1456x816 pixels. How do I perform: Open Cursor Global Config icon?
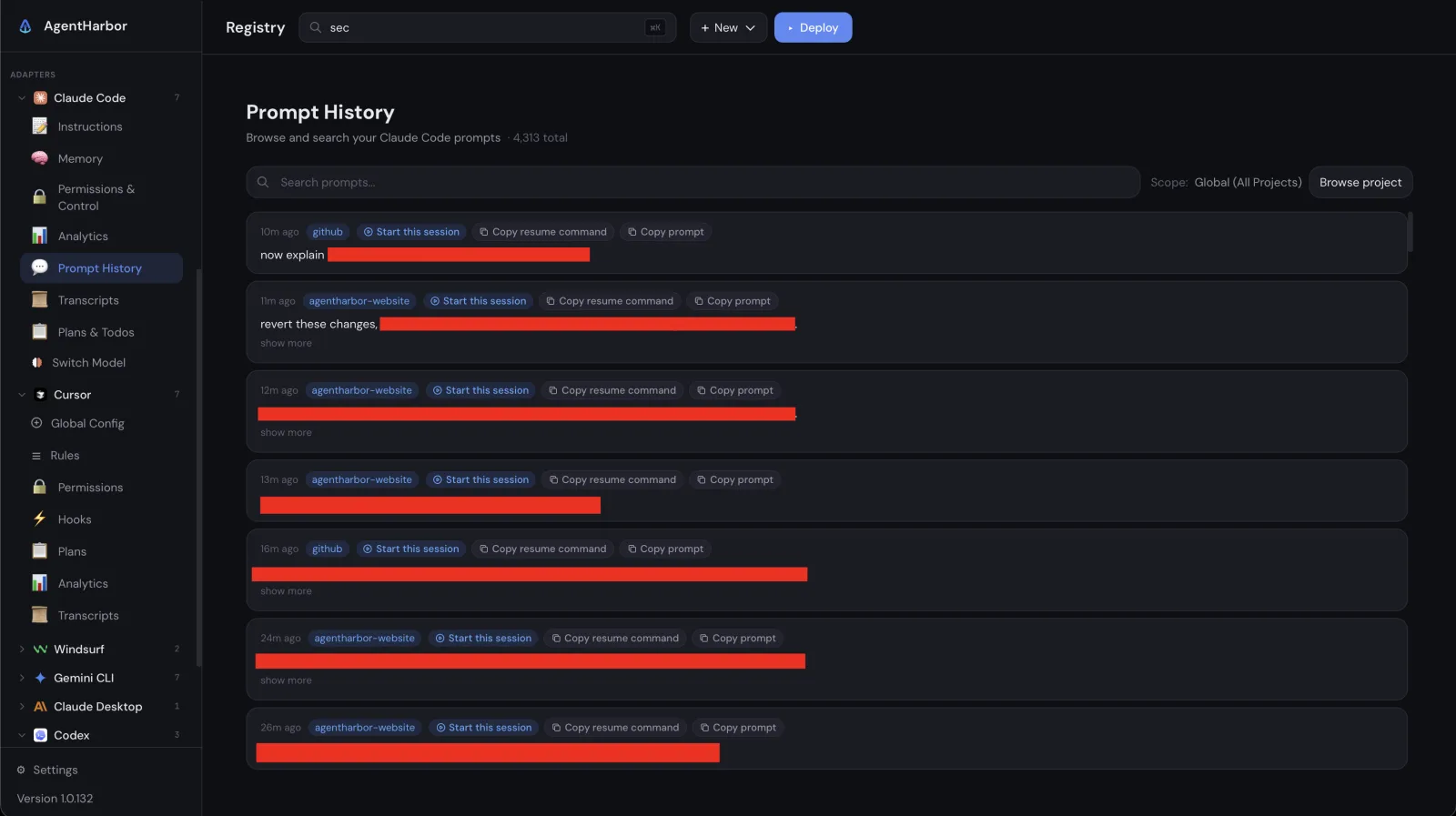pos(36,423)
